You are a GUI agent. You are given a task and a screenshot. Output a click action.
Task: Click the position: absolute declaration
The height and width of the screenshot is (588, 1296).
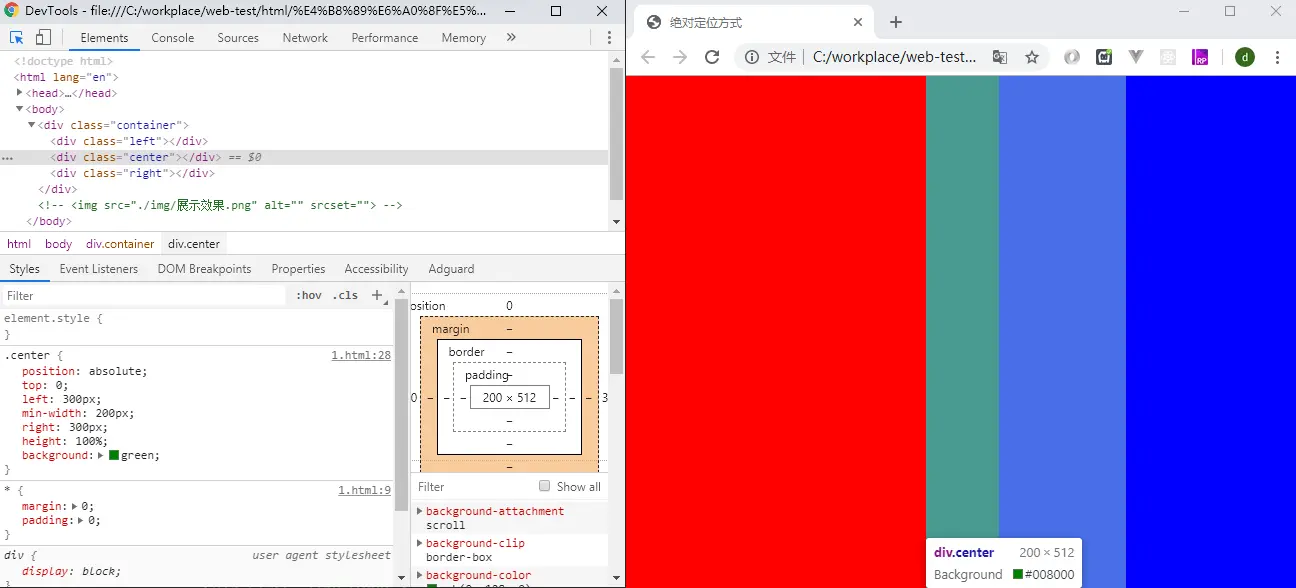[x=85, y=371]
